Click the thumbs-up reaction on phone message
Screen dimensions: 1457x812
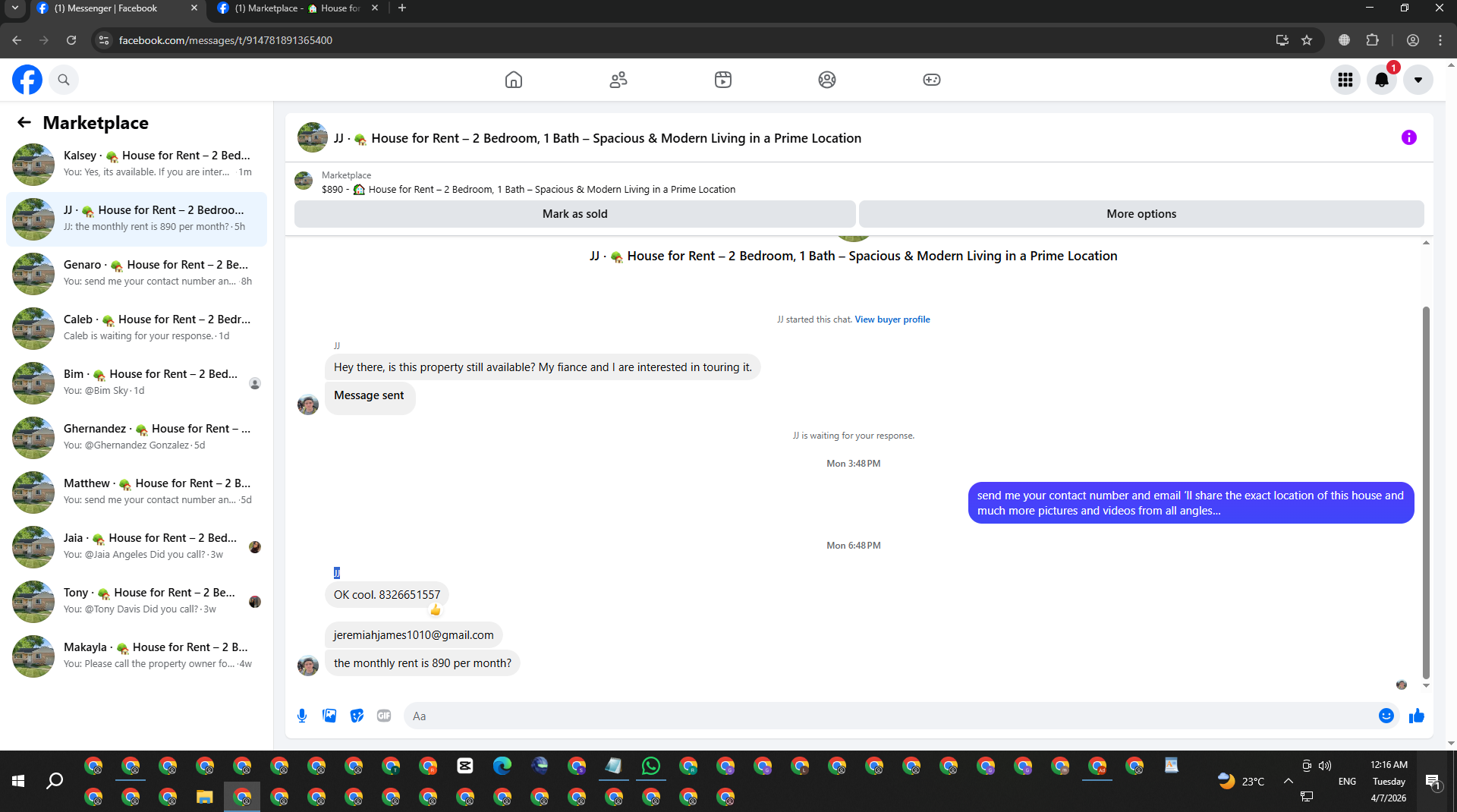[436, 610]
